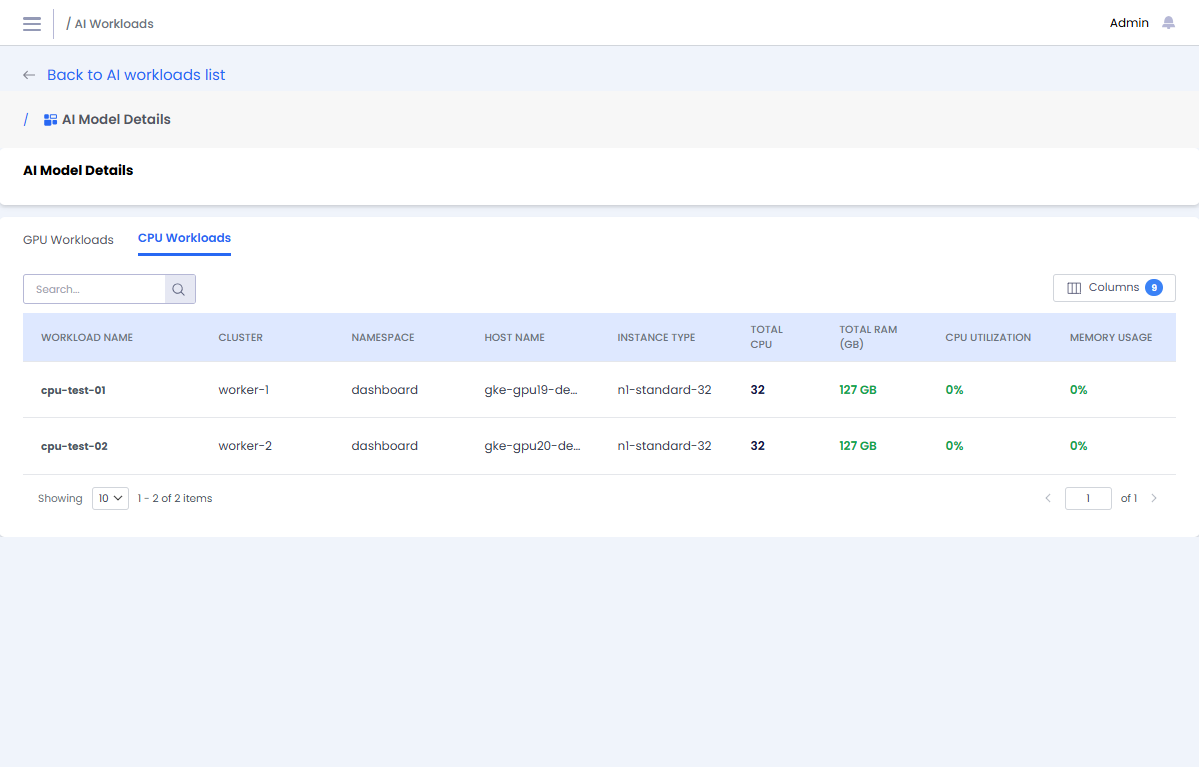Expand the items-per-page dropdown

tap(110, 498)
